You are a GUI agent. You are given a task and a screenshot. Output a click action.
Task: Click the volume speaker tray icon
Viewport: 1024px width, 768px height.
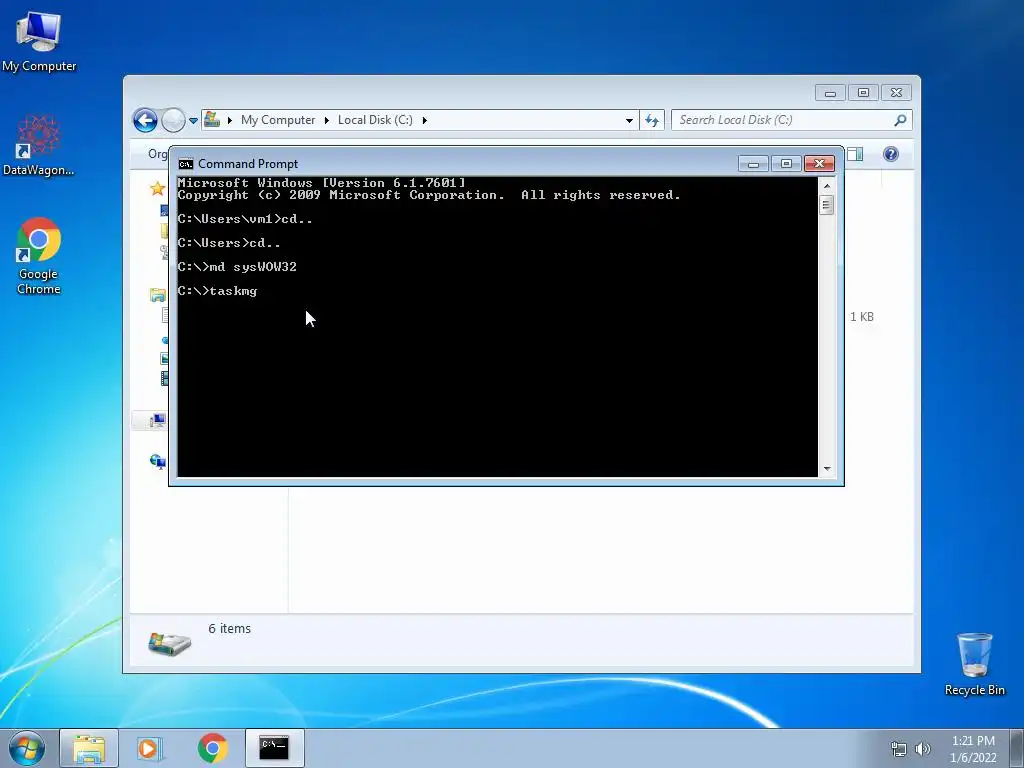[x=922, y=749]
